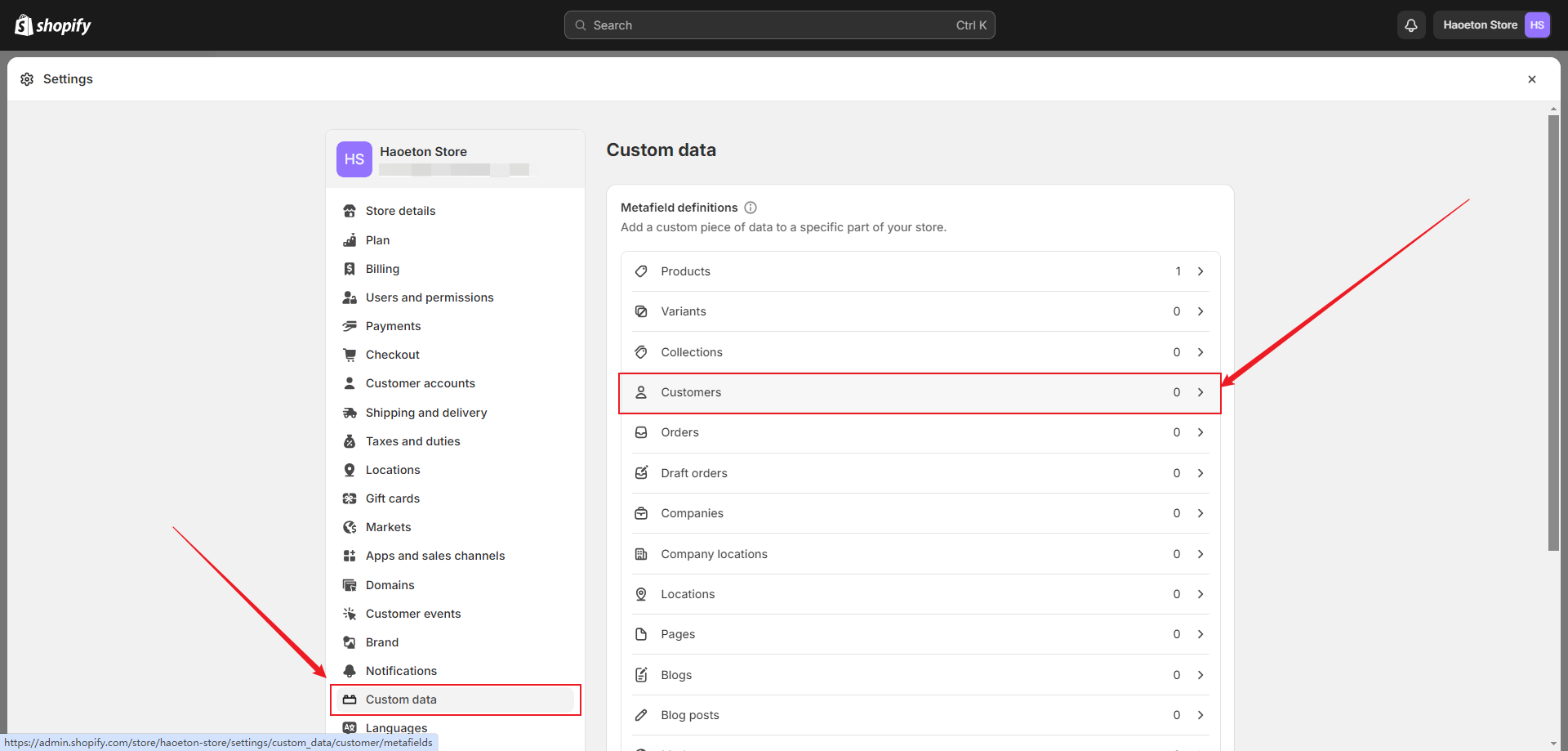This screenshot has width=1568, height=751.
Task: Click the Orders inbox icon
Action: point(641,432)
